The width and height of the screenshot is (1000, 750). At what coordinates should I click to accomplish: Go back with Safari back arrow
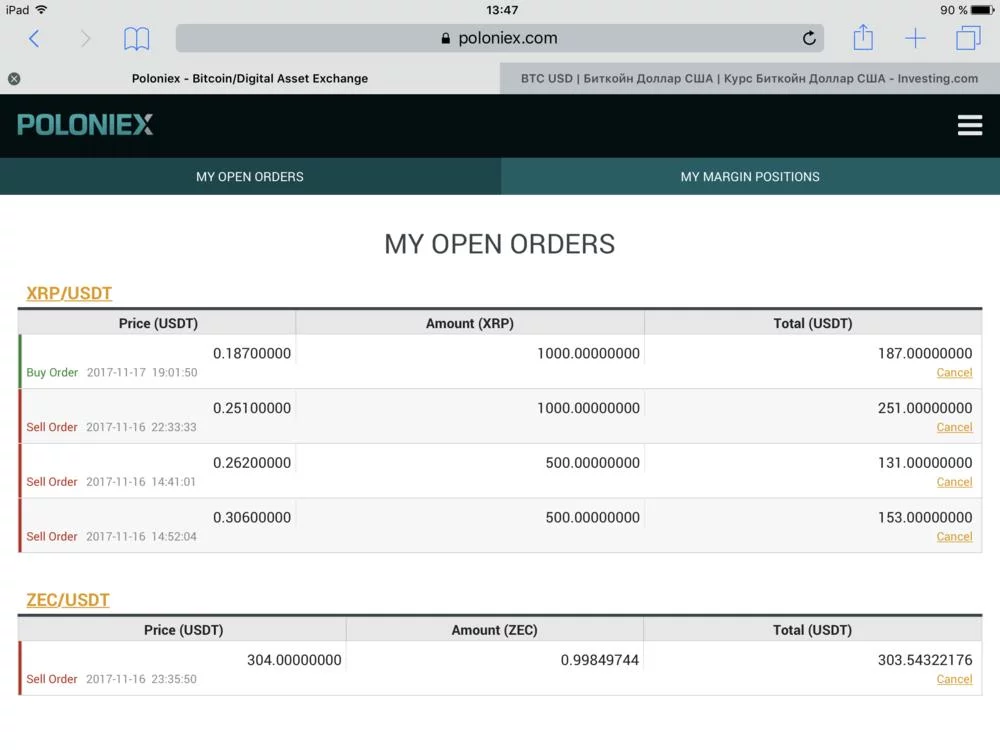(34, 39)
